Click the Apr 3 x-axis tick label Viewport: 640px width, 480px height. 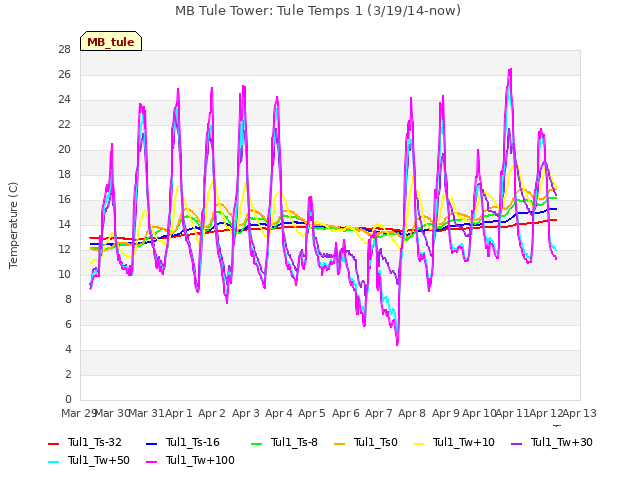(246, 413)
